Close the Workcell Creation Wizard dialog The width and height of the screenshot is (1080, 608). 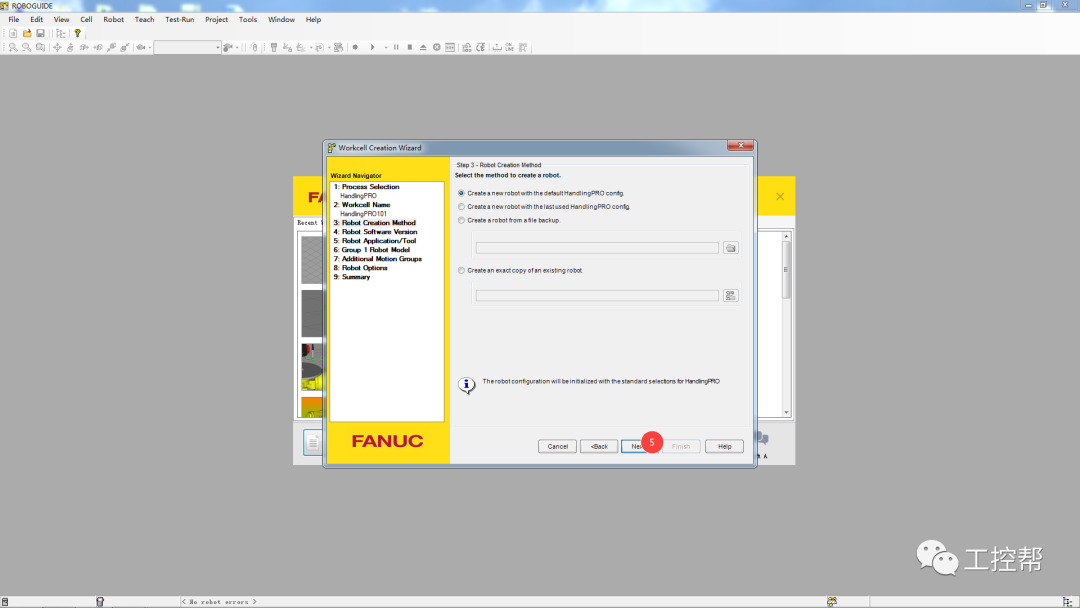(x=740, y=145)
